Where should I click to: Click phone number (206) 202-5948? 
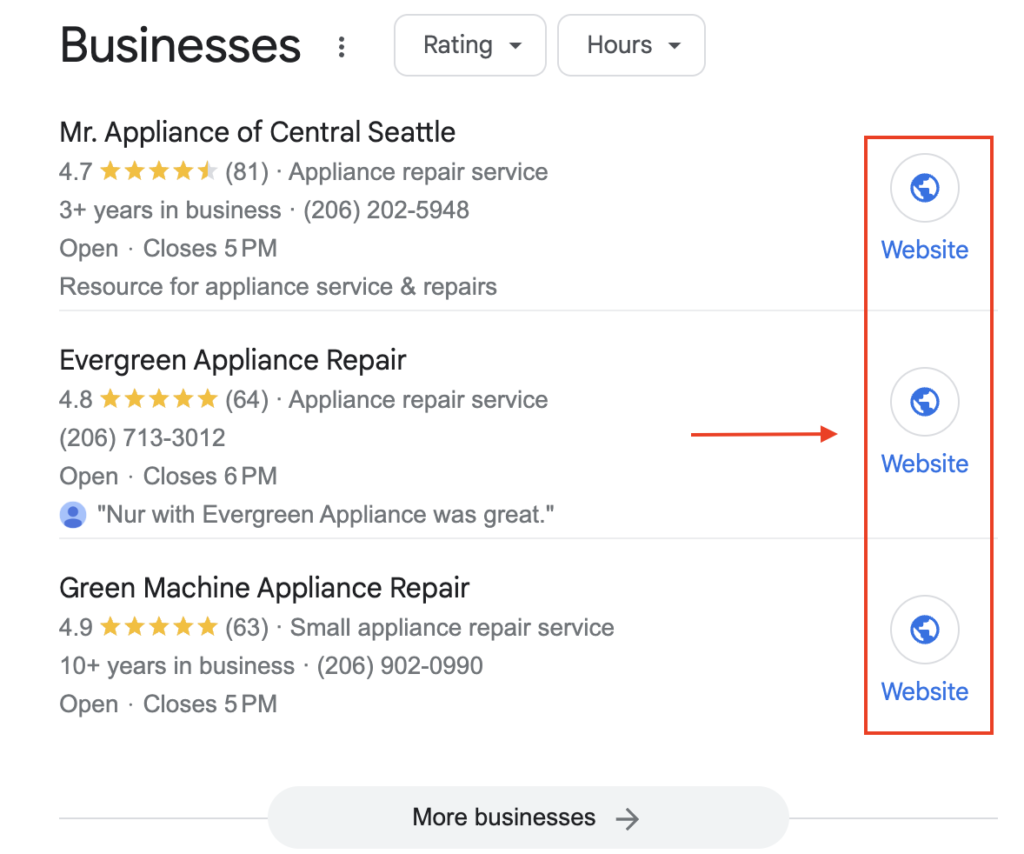[x=386, y=210]
